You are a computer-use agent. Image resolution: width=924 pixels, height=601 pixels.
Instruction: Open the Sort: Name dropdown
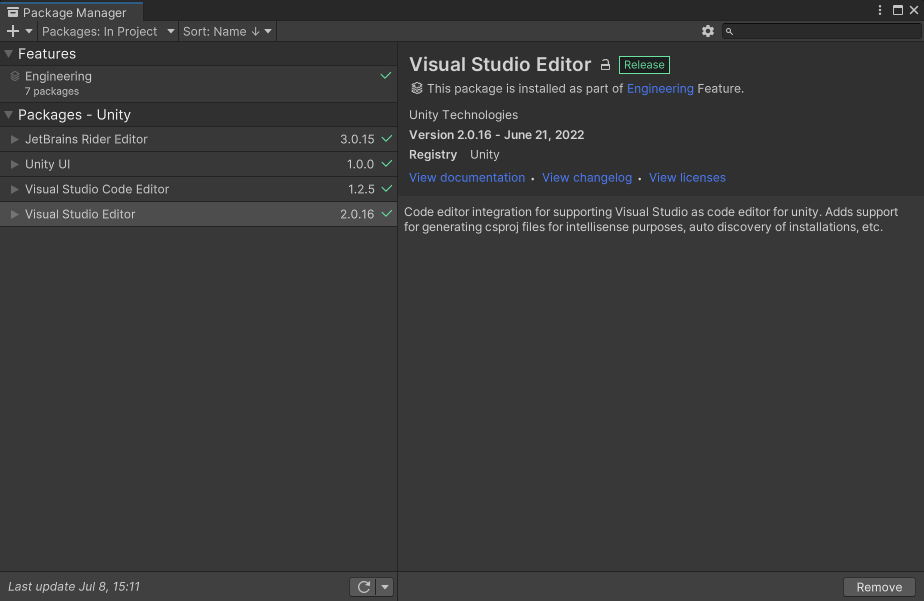227,31
